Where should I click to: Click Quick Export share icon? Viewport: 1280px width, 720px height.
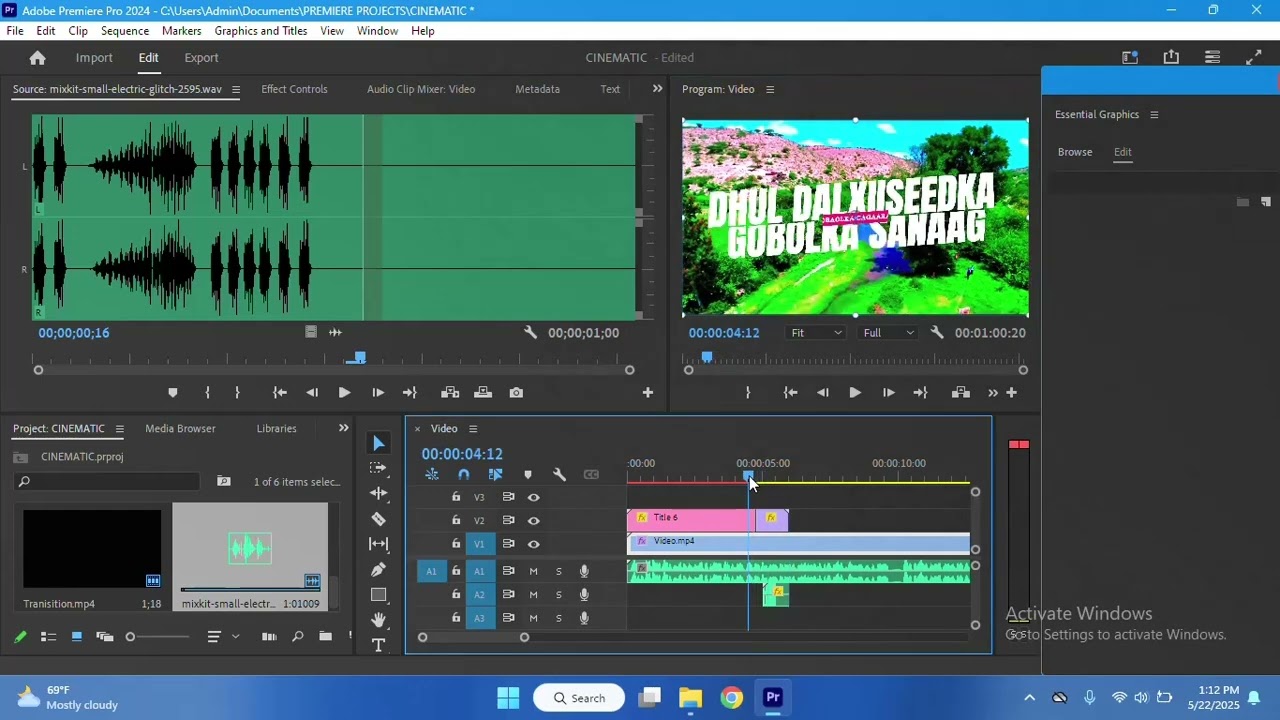coord(1171,58)
